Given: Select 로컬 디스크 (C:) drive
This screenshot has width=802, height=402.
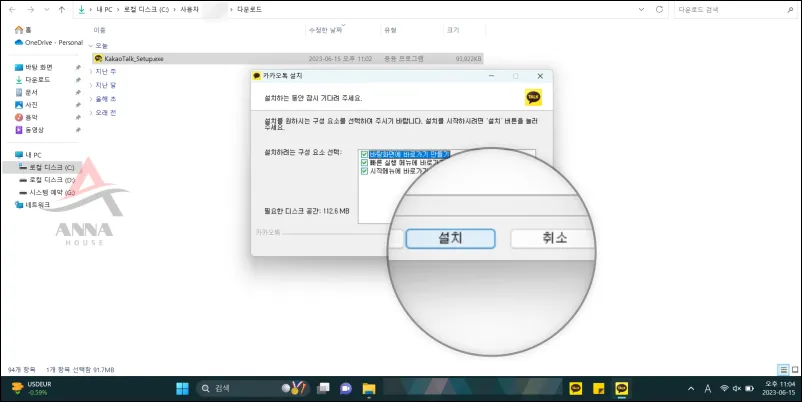Looking at the screenshot, I should click(47, 167).
